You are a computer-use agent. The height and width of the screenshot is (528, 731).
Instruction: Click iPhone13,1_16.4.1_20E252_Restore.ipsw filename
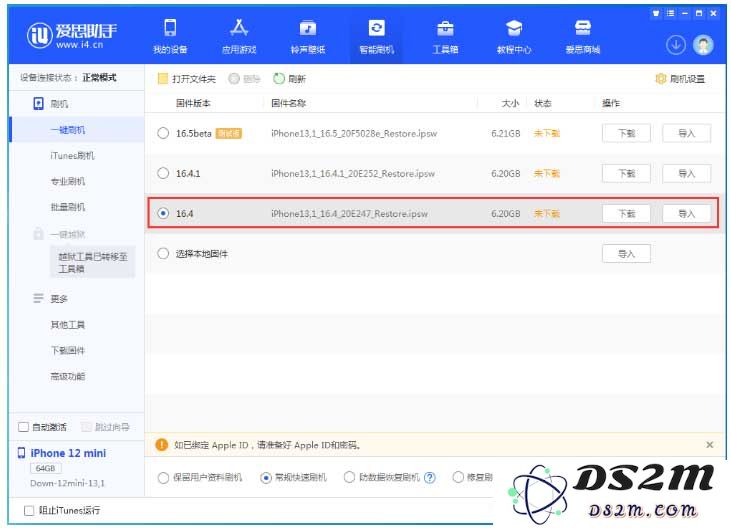[353, 173]
